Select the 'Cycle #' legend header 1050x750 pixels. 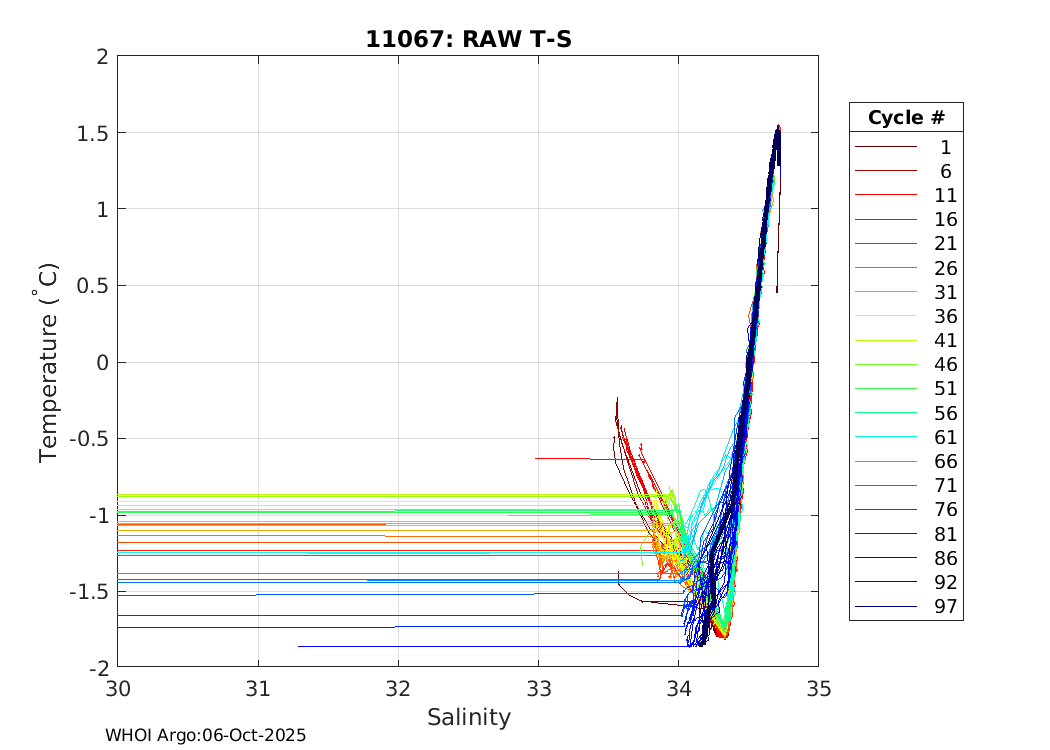(x=905, y=117)
